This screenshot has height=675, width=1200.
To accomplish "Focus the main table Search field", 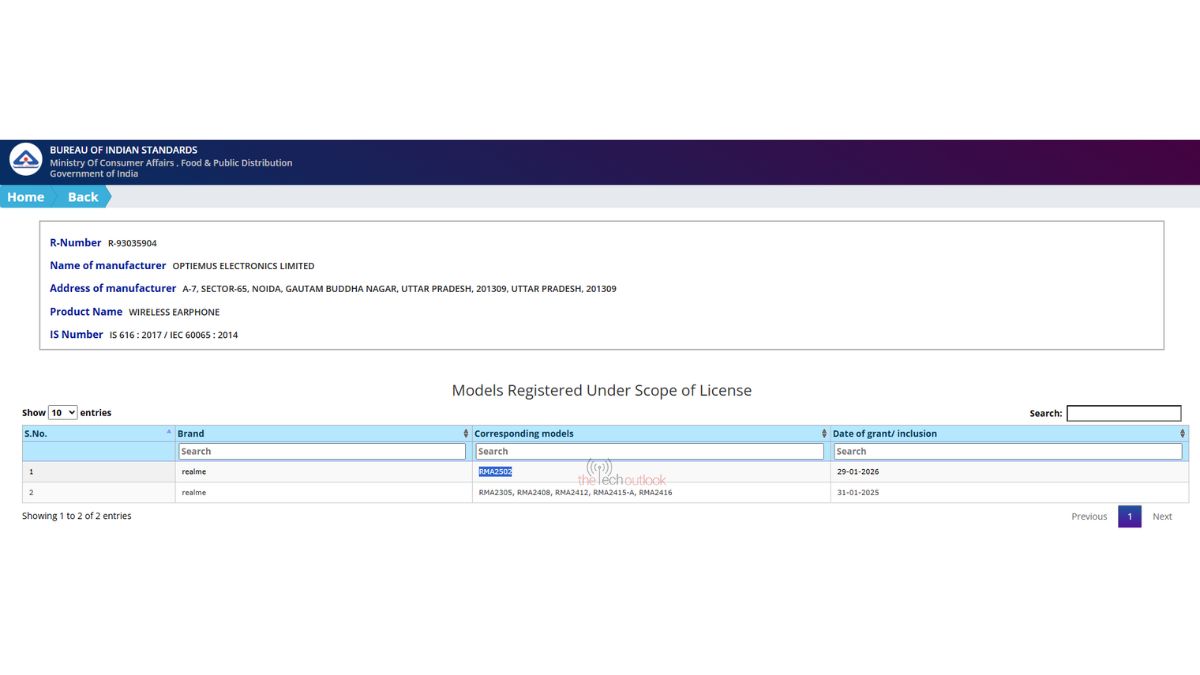I will (x=1123, y=413).
